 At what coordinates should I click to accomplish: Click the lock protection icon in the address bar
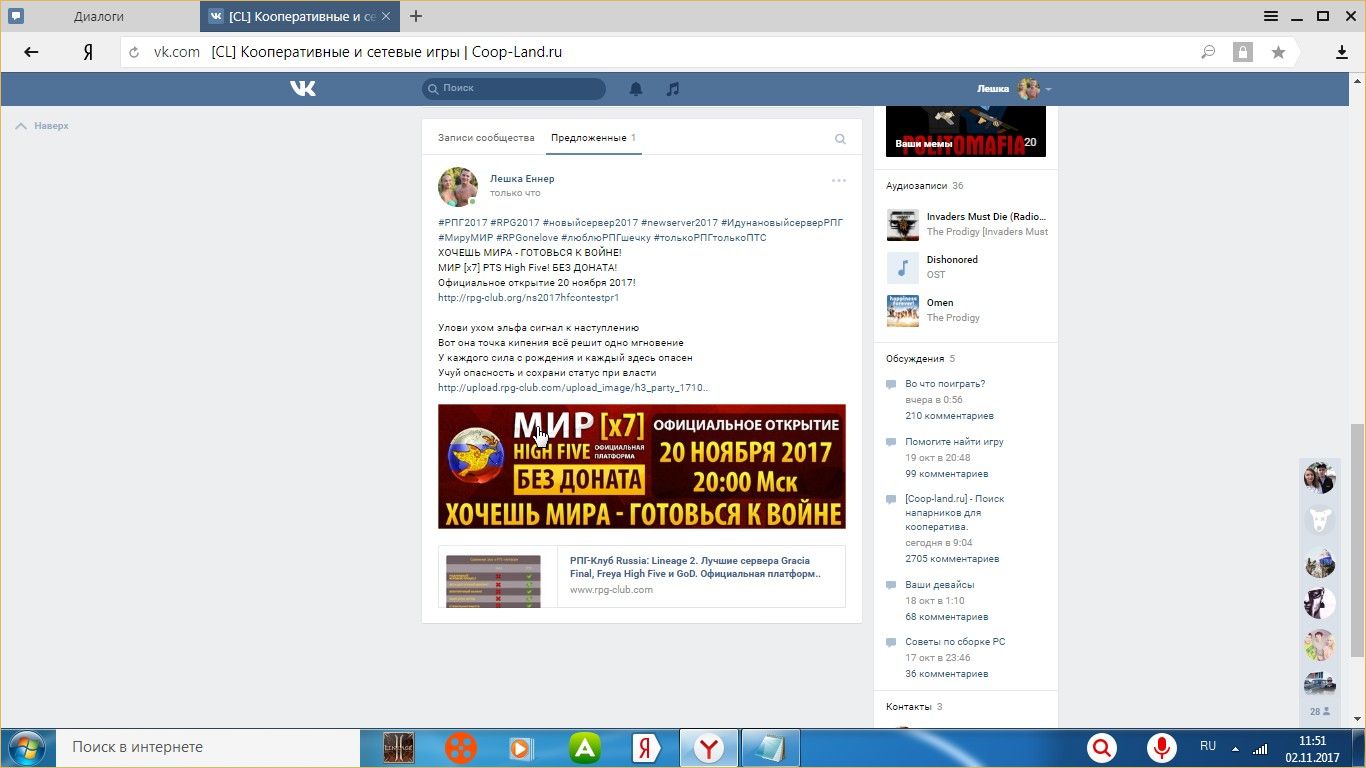[x=1242, y=52]
